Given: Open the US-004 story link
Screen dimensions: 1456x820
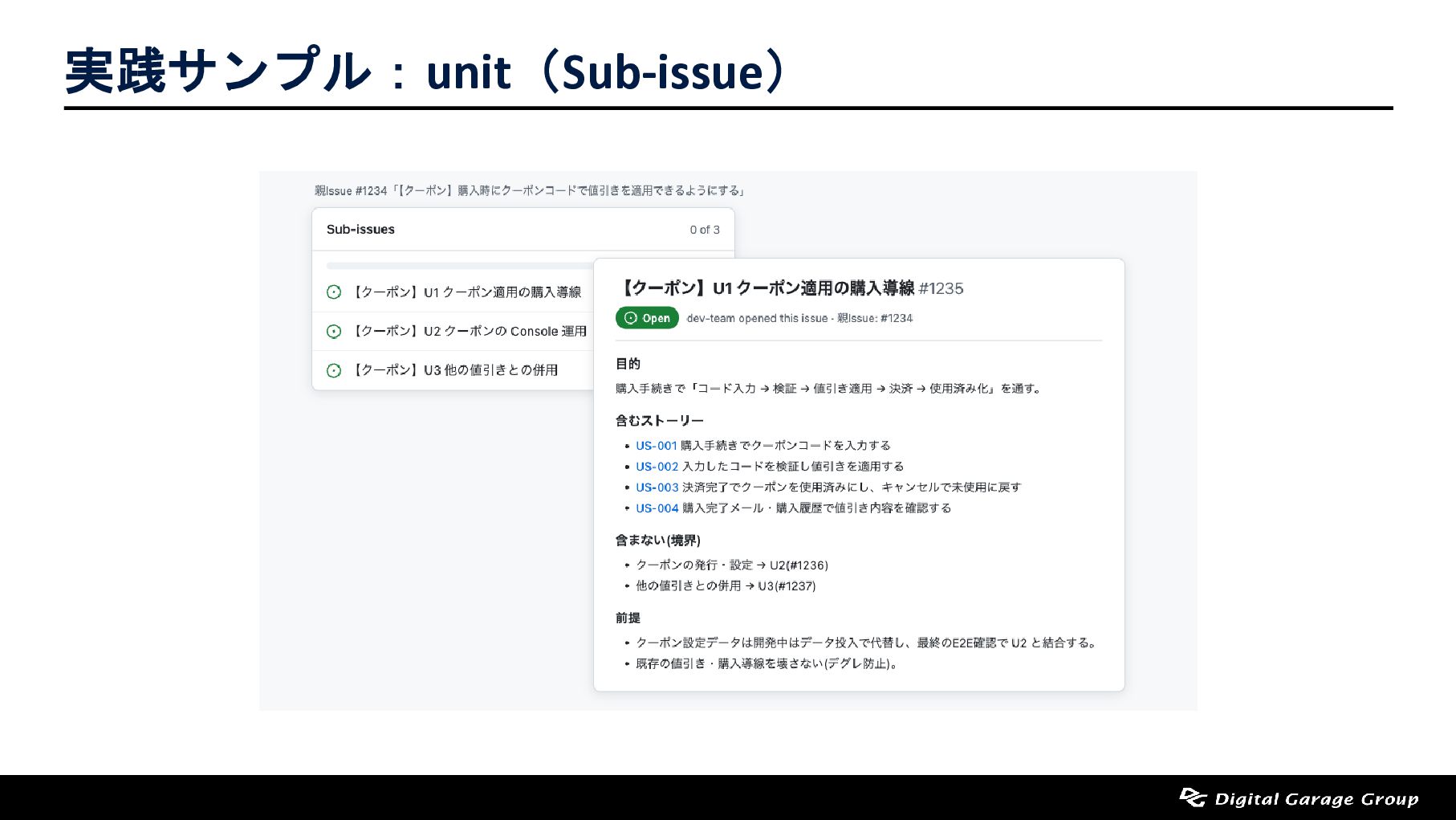Looking at the screenshot, I should pyautogui.click(x=657, y=508).
